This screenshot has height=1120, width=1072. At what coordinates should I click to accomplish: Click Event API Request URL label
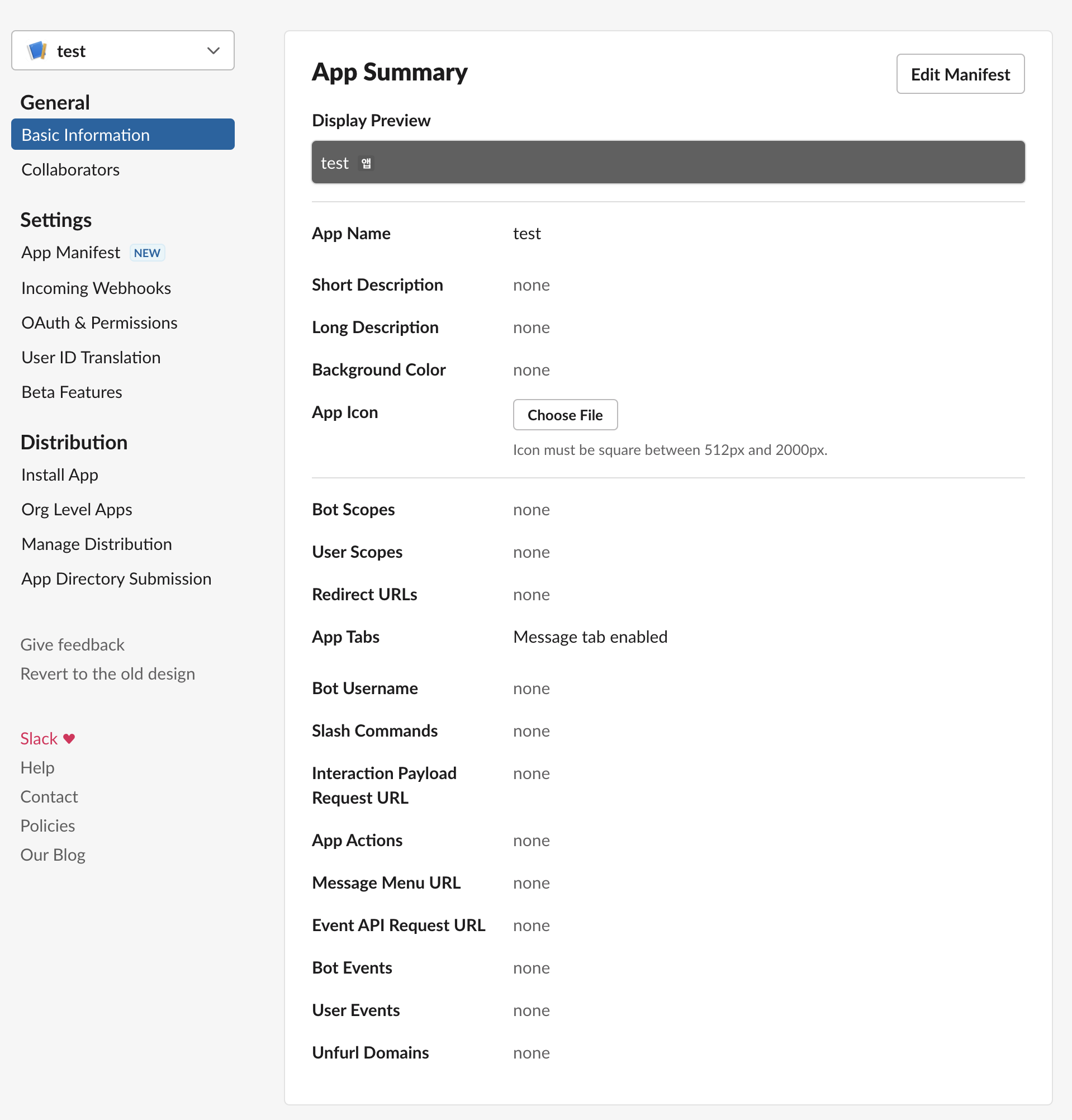[399, 926]
